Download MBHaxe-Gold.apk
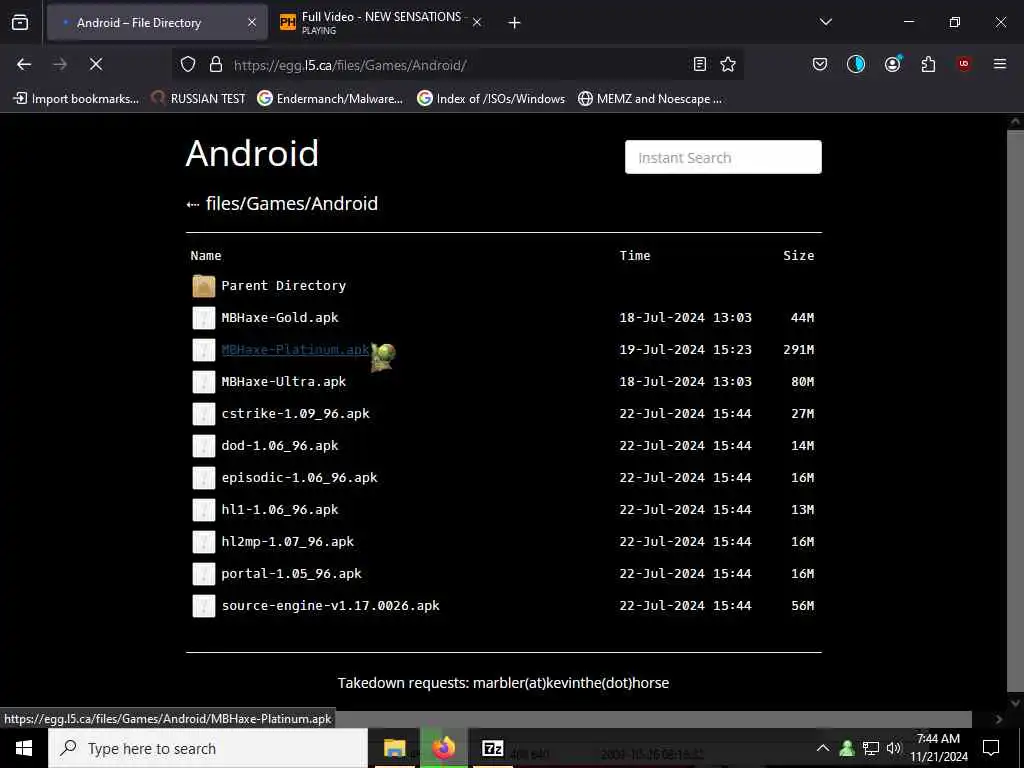The height and width of the screenshot is (768, 1024). [280, 317]
